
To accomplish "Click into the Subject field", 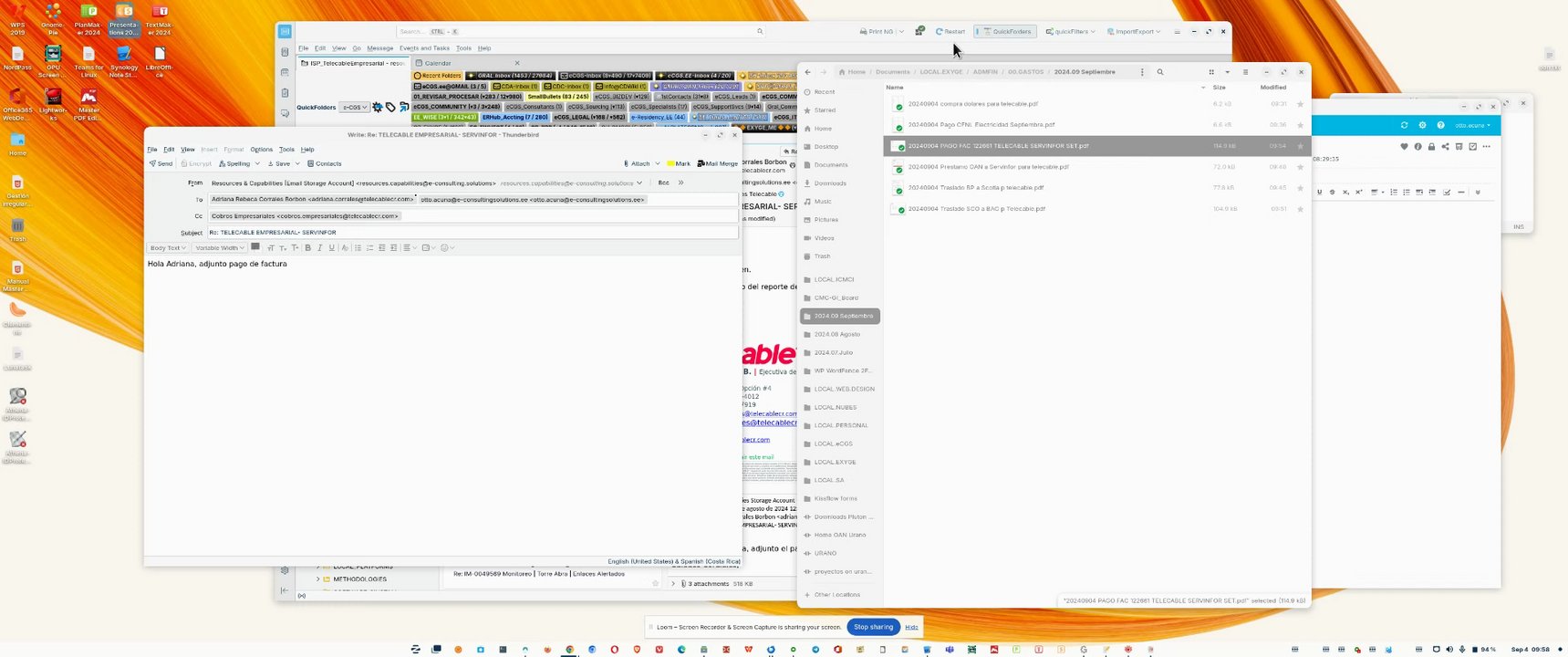I will [x=472, y=233].
